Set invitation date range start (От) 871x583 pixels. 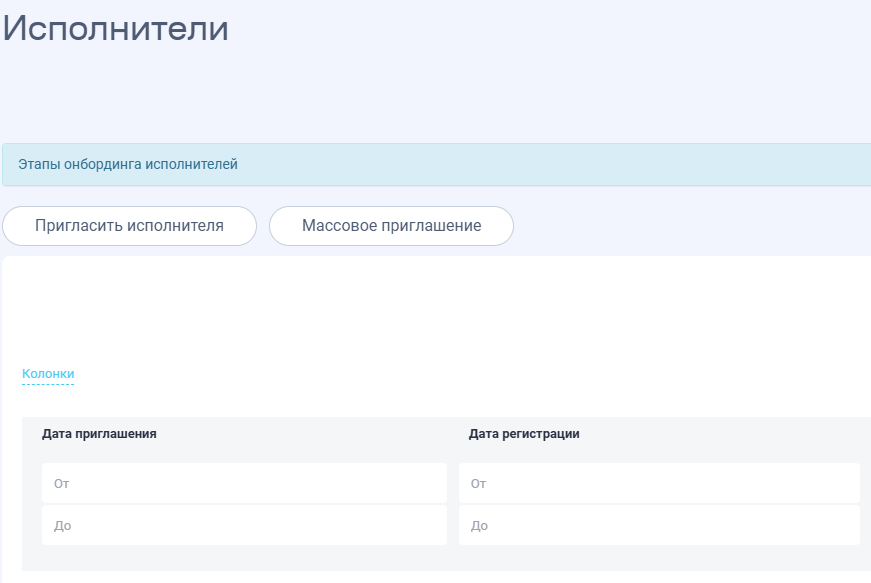244,483
